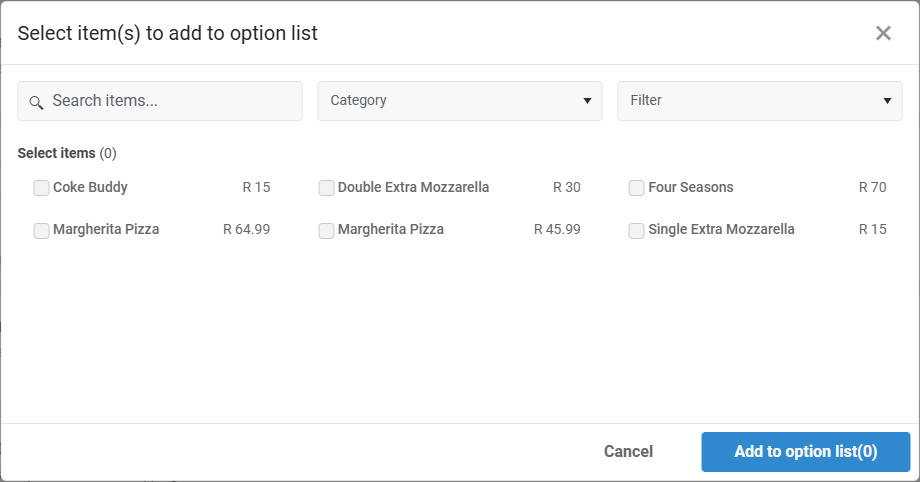Expand the Filter dropdown
920x482 pixels.
(759, 101)
